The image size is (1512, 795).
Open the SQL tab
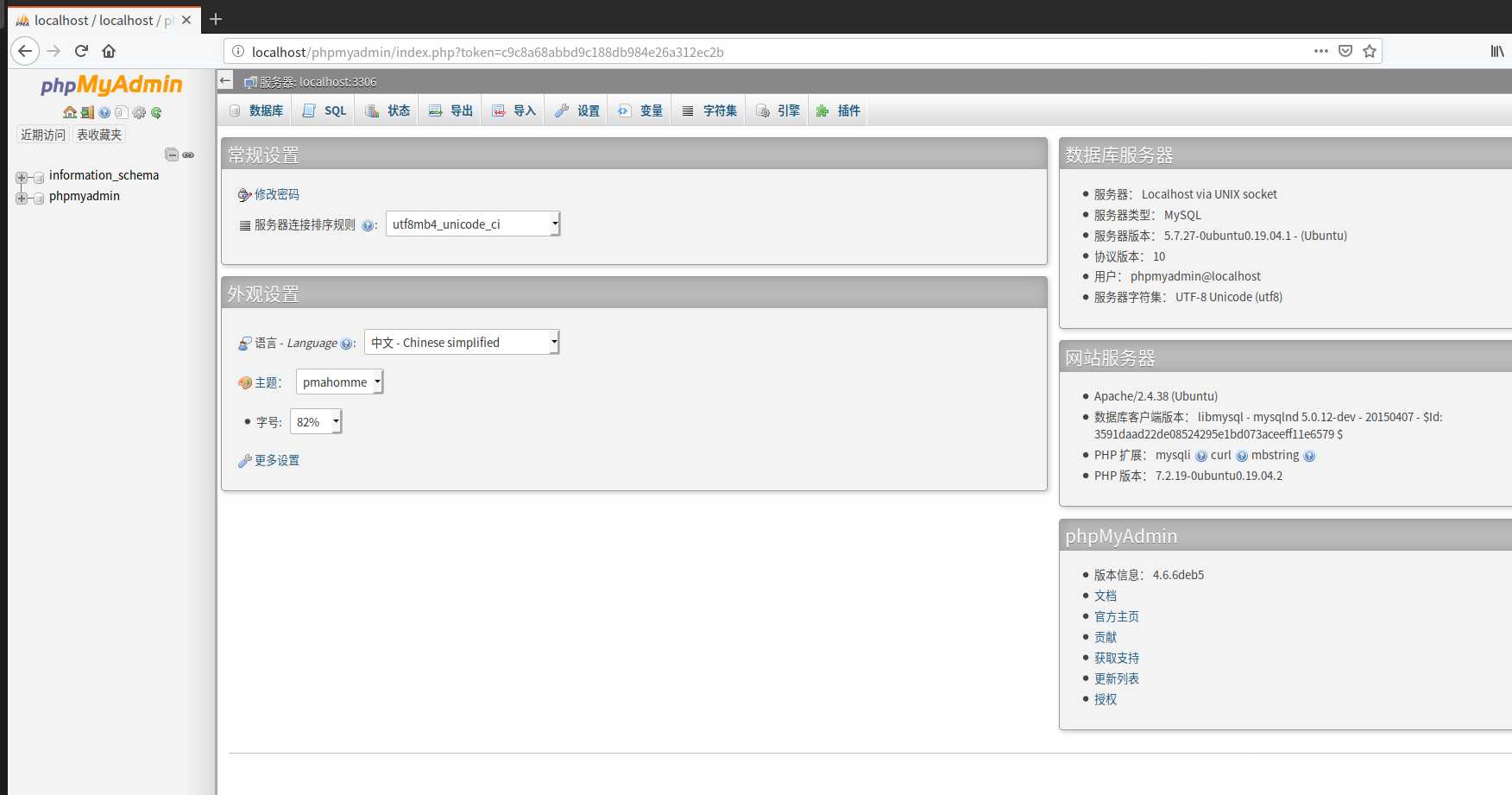[x=324, y=110]
